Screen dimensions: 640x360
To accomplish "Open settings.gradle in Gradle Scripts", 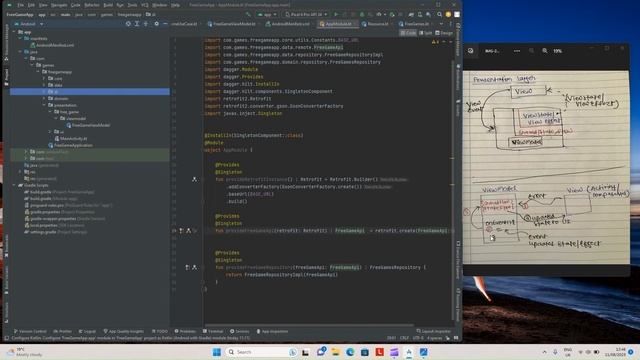I will (x=55, y=232).
